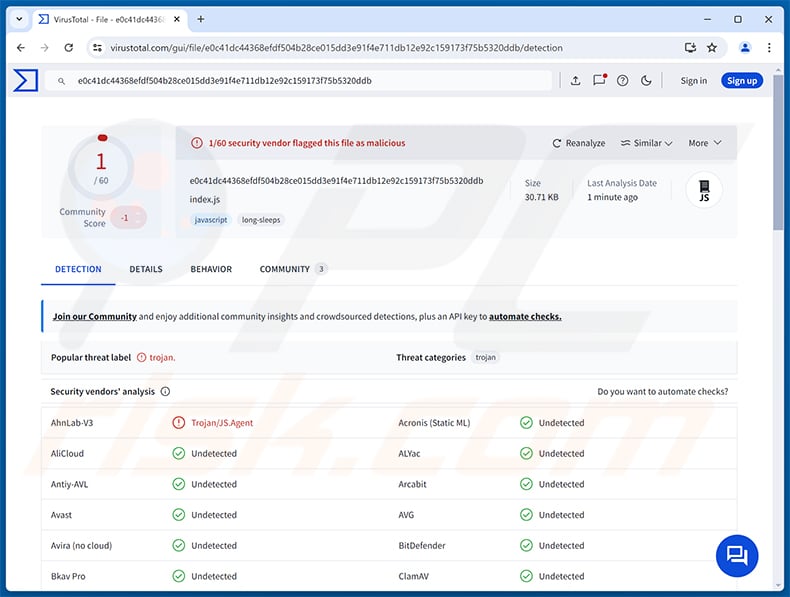790x597 pixels.
Task: Click the VirusTotal logo icon
Action: pyautogui.click(x=25, y=81)
